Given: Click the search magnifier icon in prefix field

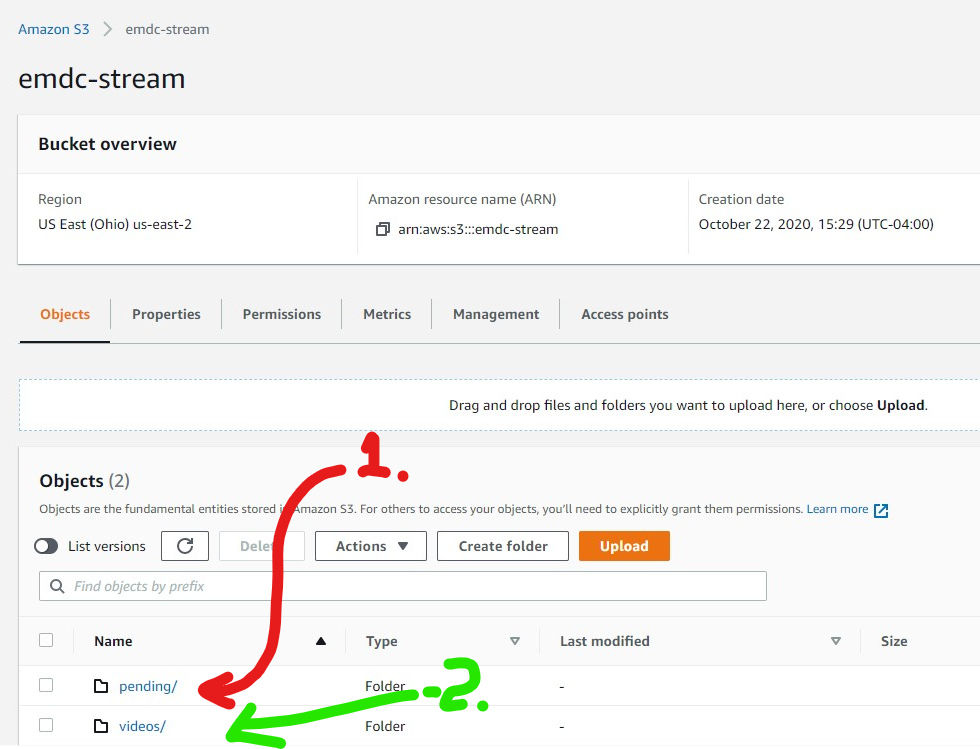Looking at the screenshot, I should tap(57, 586).
